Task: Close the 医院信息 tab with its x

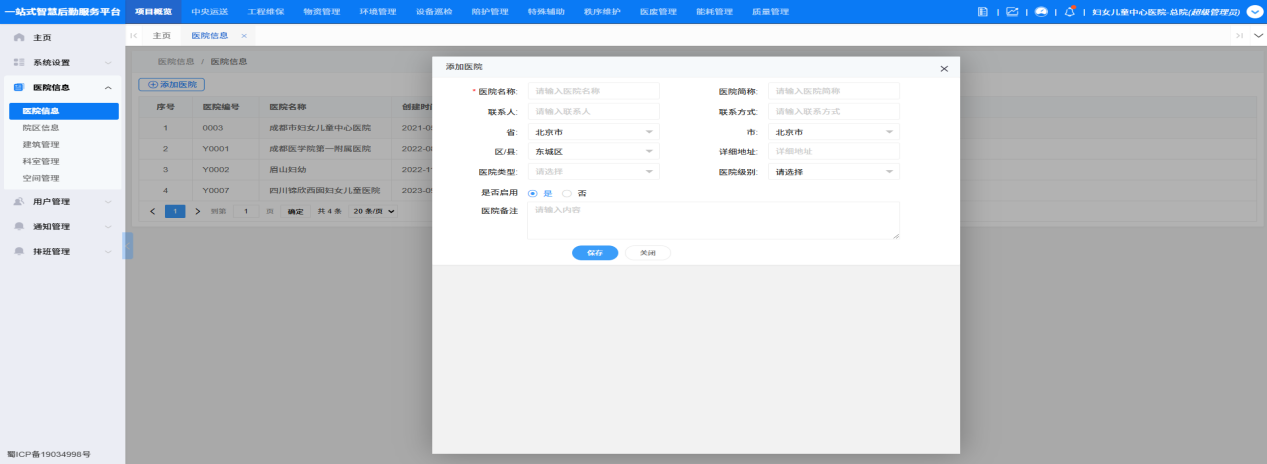Action: click(244, 35)
